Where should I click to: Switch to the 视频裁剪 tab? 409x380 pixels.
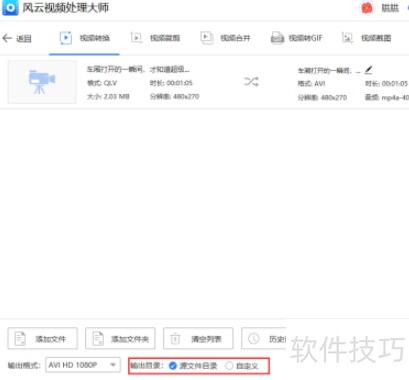[155, 38]
